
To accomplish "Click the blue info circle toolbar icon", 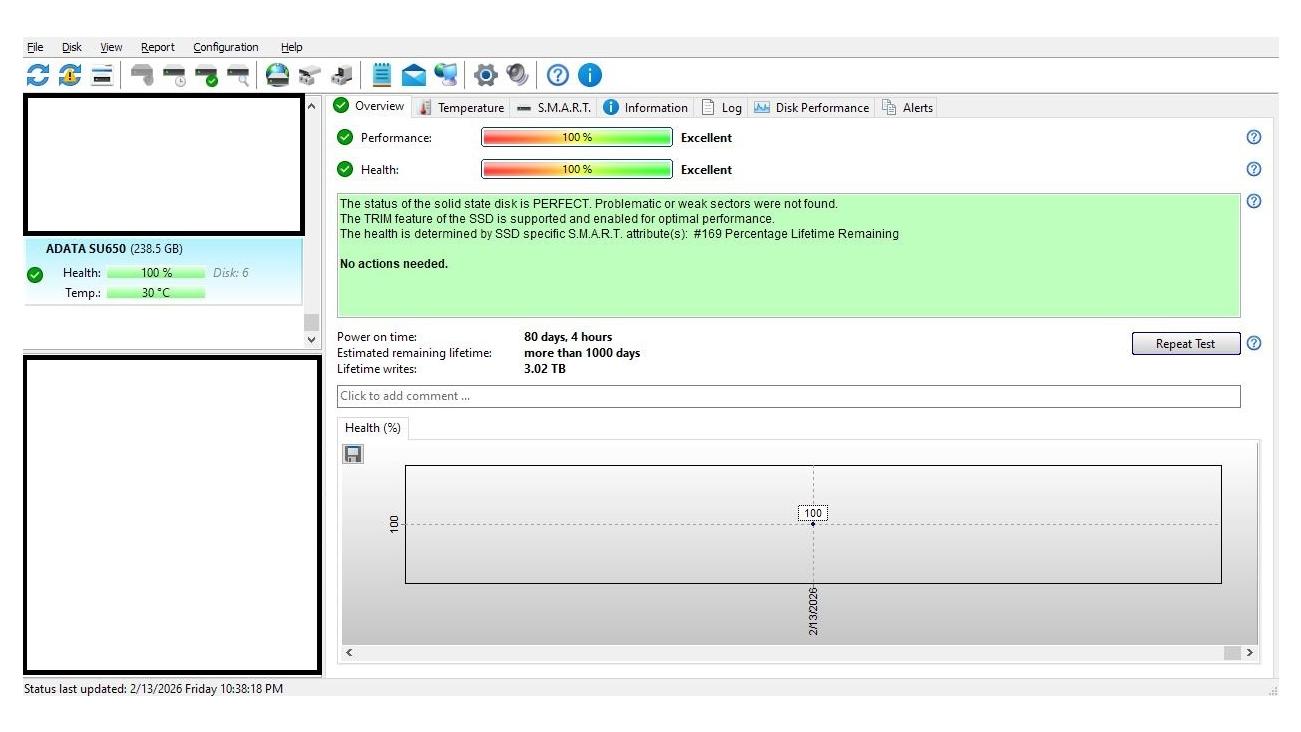I will tap(590, 75).
